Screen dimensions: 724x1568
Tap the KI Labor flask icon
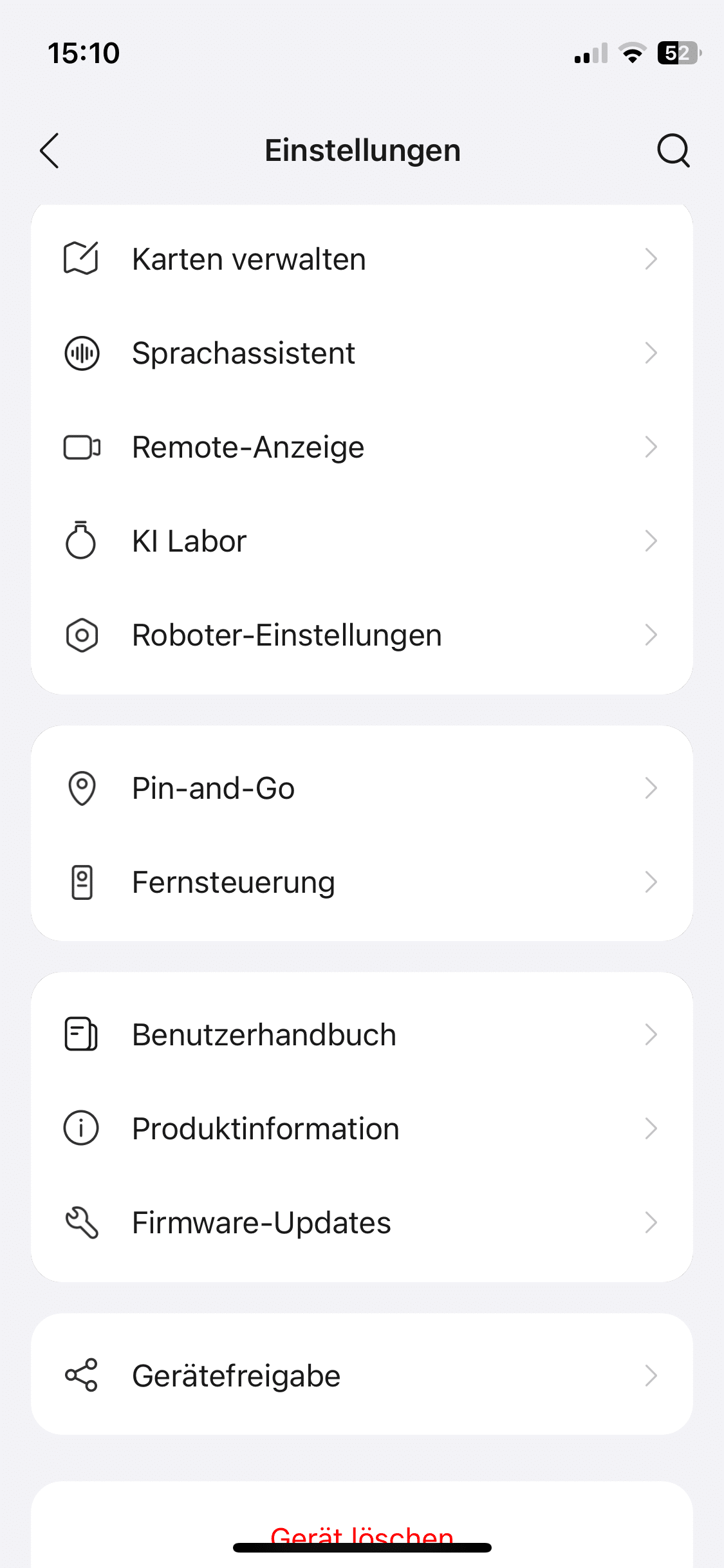tap(81, 541)
